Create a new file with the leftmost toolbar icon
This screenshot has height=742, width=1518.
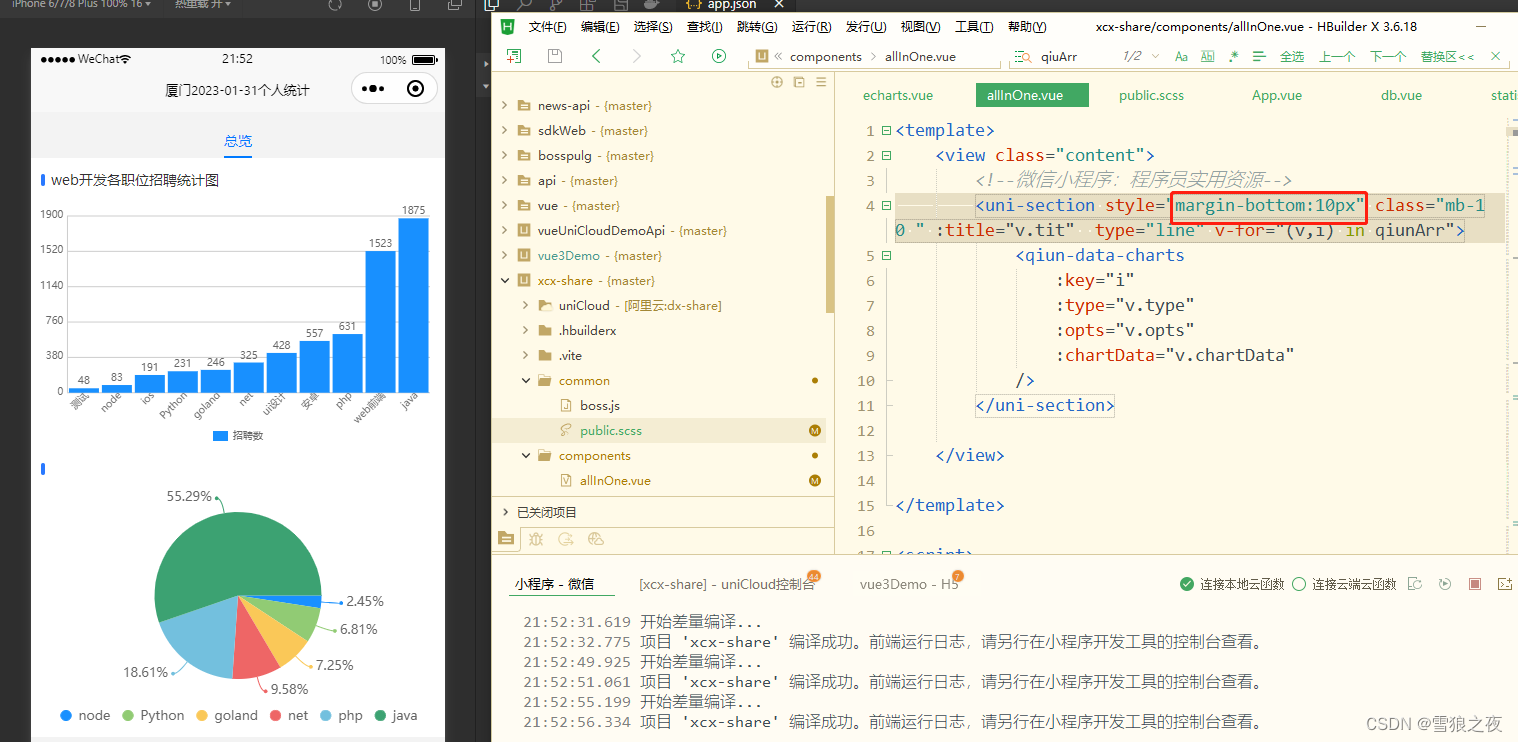tap(514, 57)
